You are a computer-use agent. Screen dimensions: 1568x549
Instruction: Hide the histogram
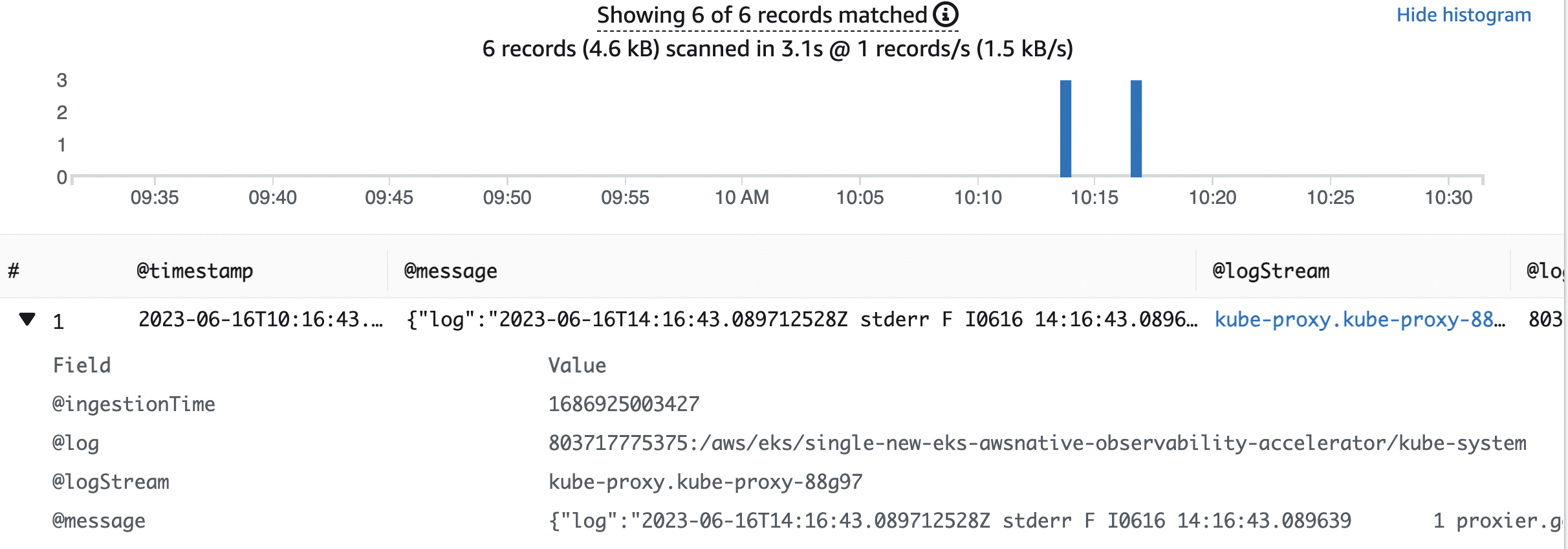point(1463,15)
